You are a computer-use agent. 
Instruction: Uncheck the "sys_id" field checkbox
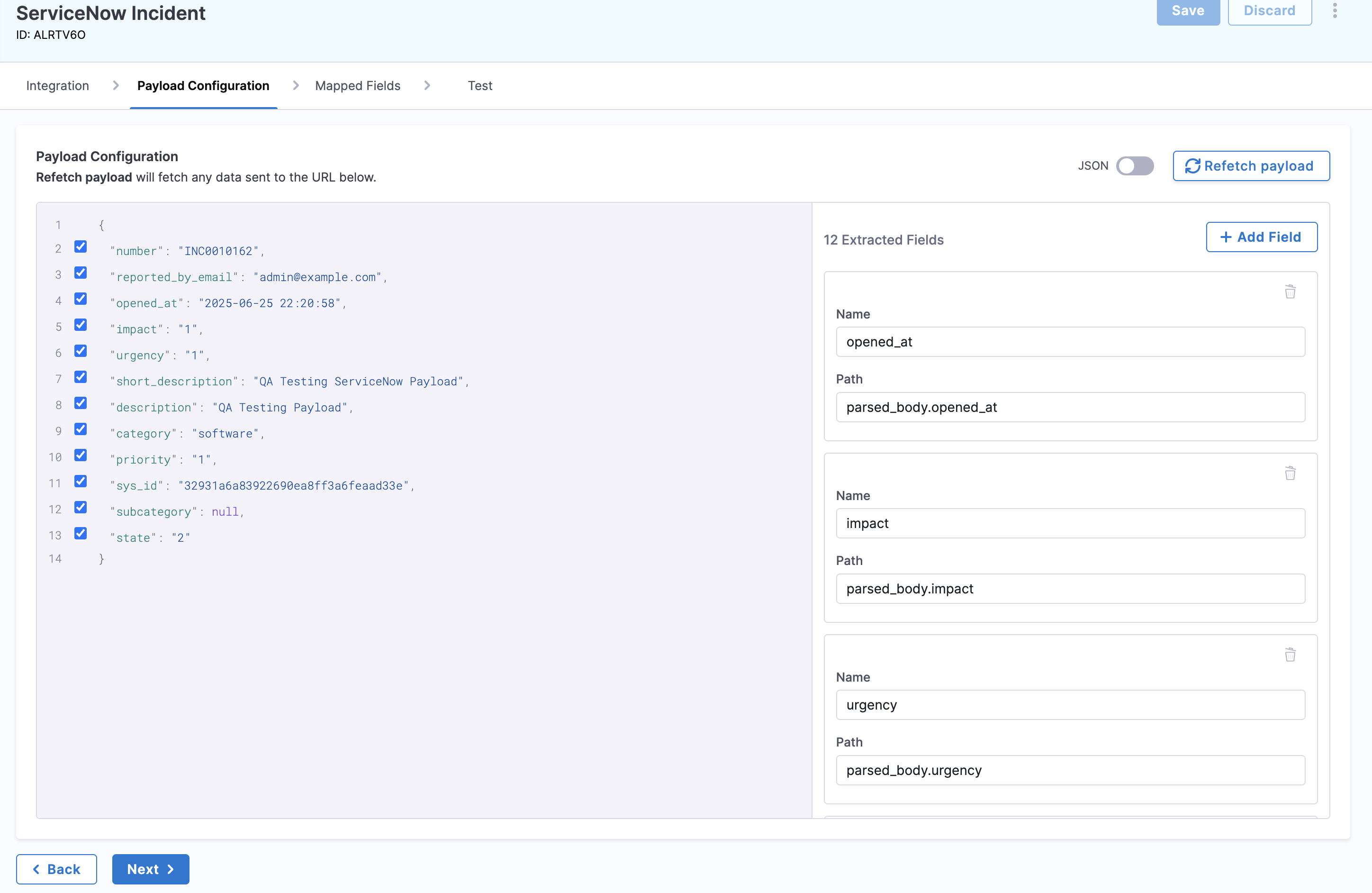(x=81, y=481)
